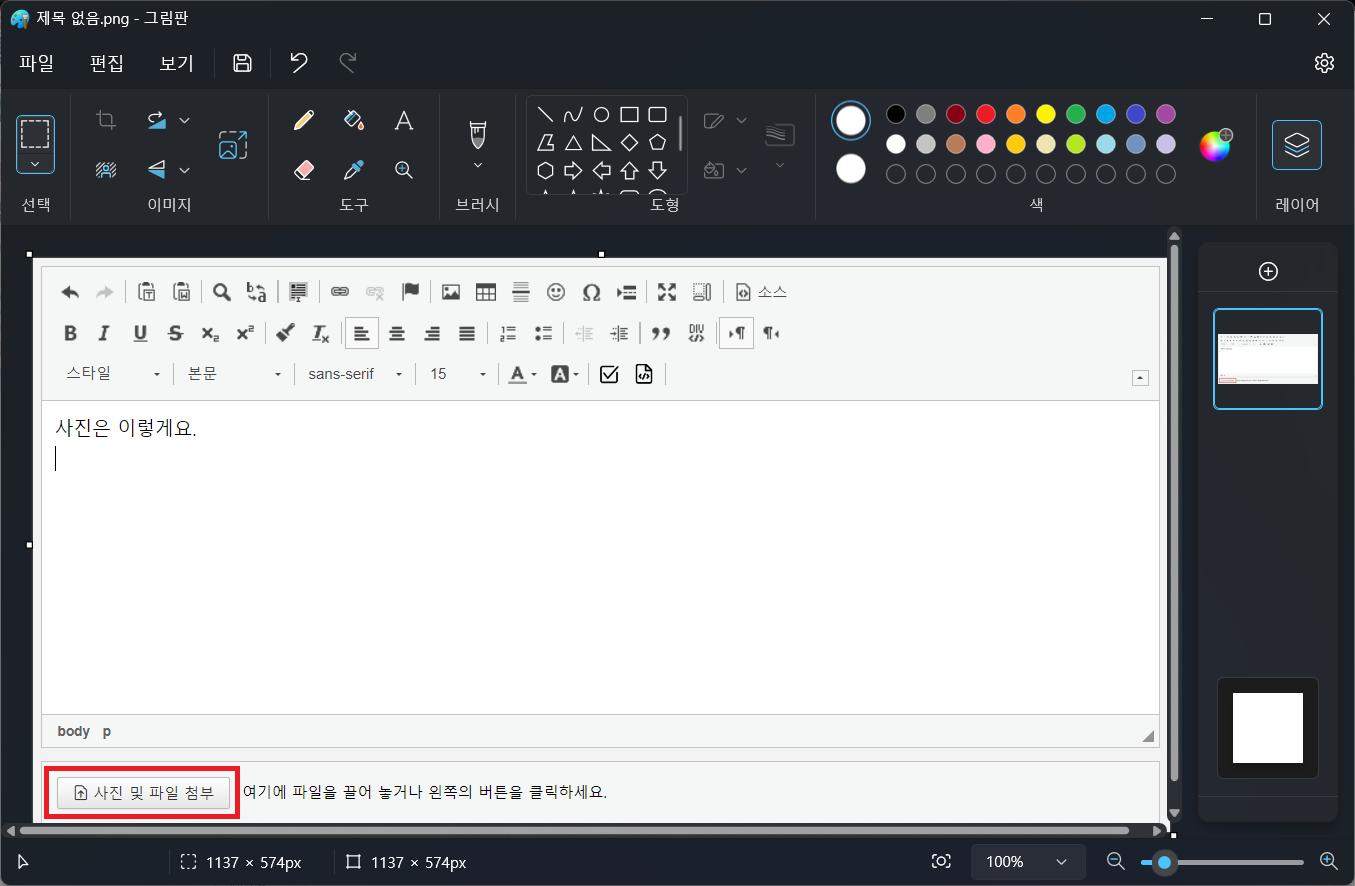Click the horizontal canvas scrollbar
The image size is (1355, 886).
coord(574,830)
